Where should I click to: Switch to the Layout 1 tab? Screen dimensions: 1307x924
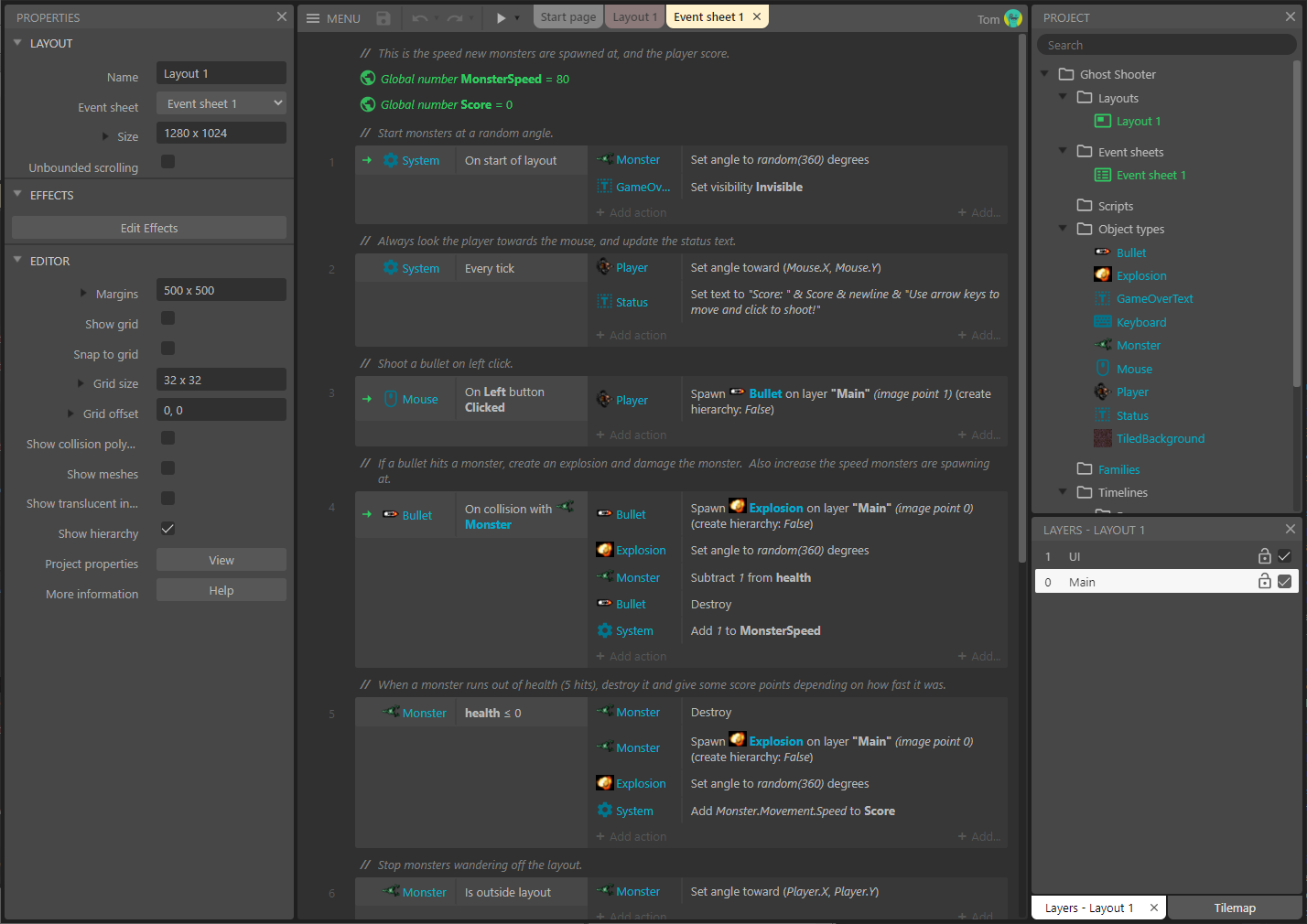(634, 16)
